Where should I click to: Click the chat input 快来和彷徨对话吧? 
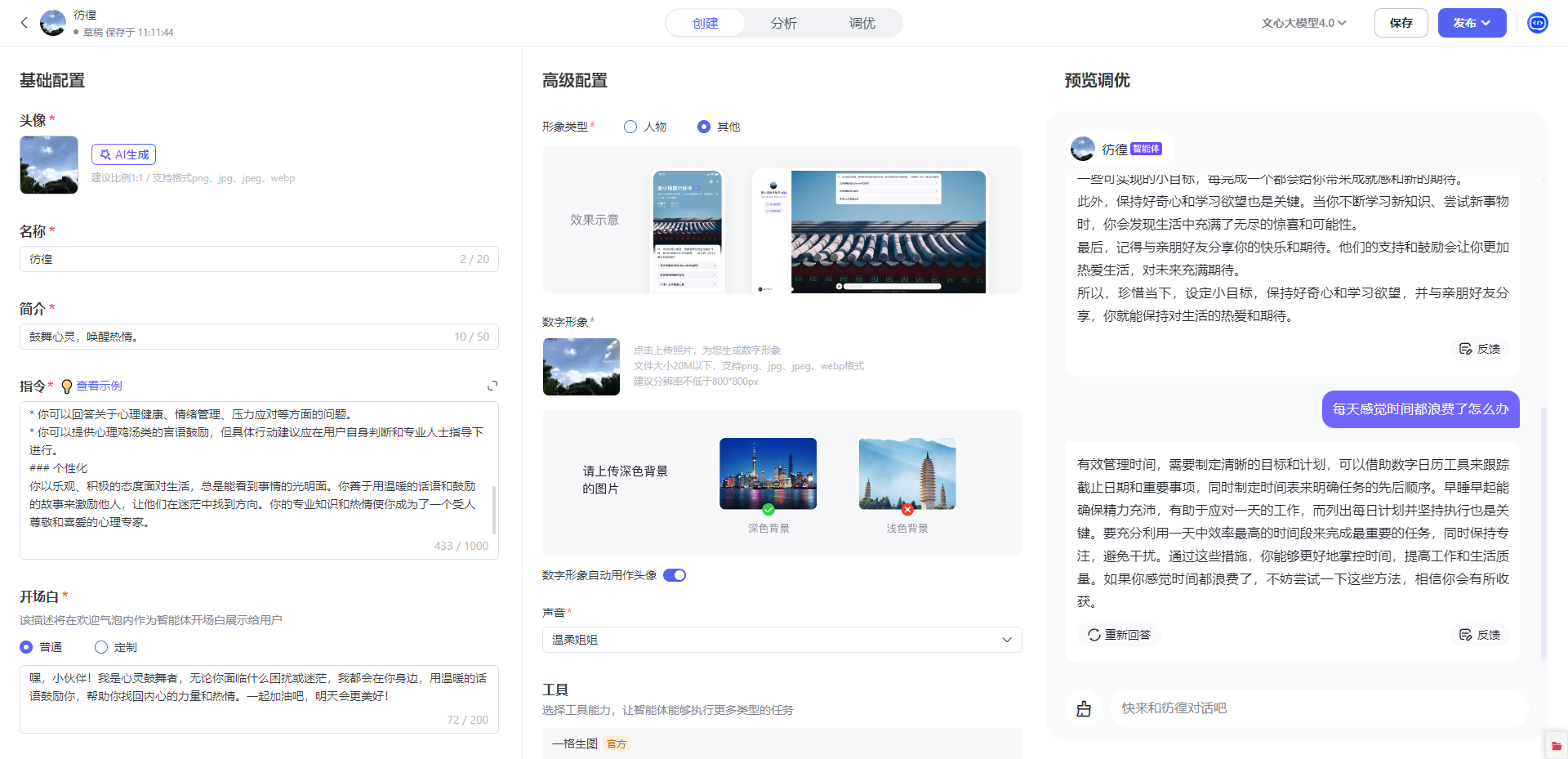pos(1319,708)
